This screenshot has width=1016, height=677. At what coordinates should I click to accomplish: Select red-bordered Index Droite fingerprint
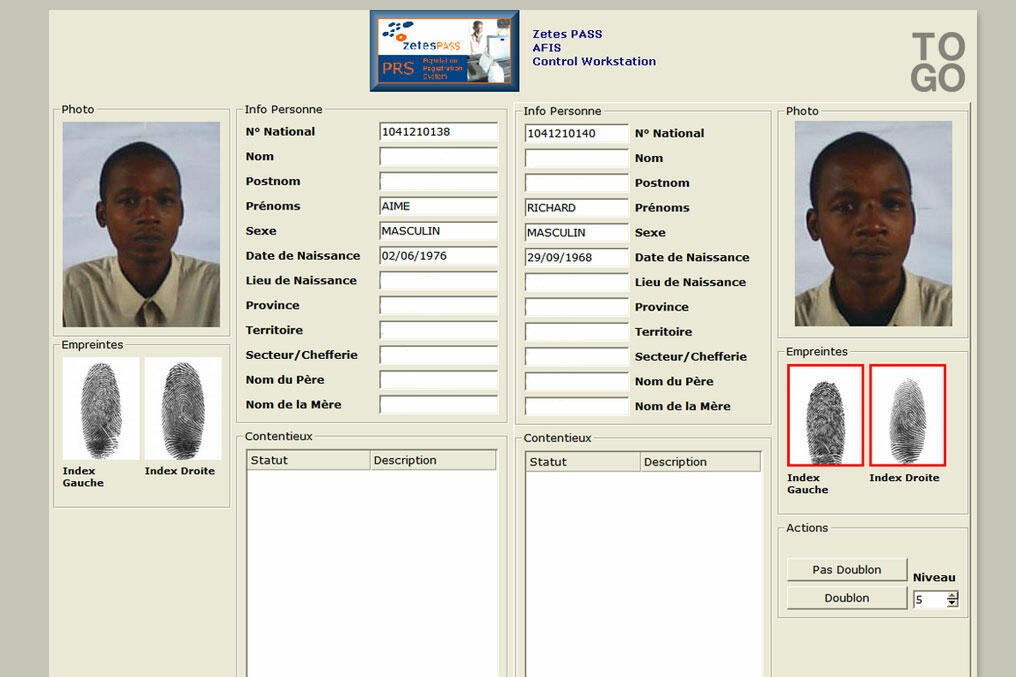click(907, 415)
